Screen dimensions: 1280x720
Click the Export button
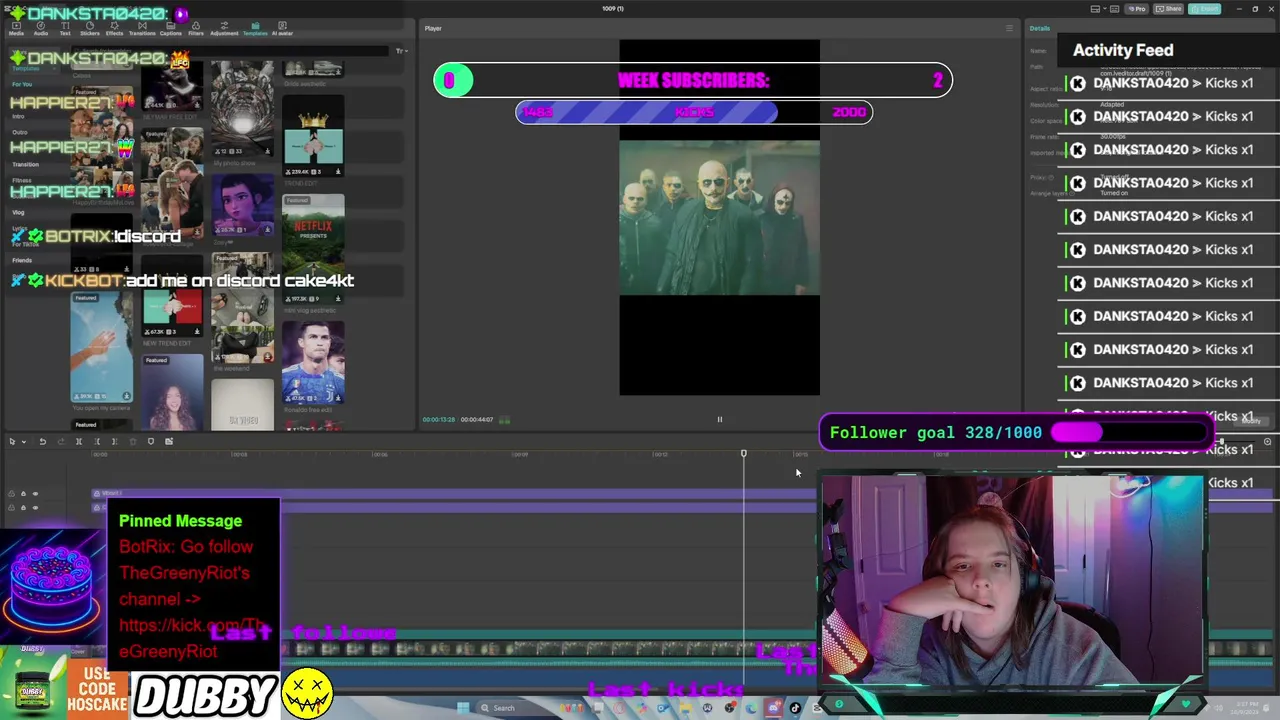1205,9
